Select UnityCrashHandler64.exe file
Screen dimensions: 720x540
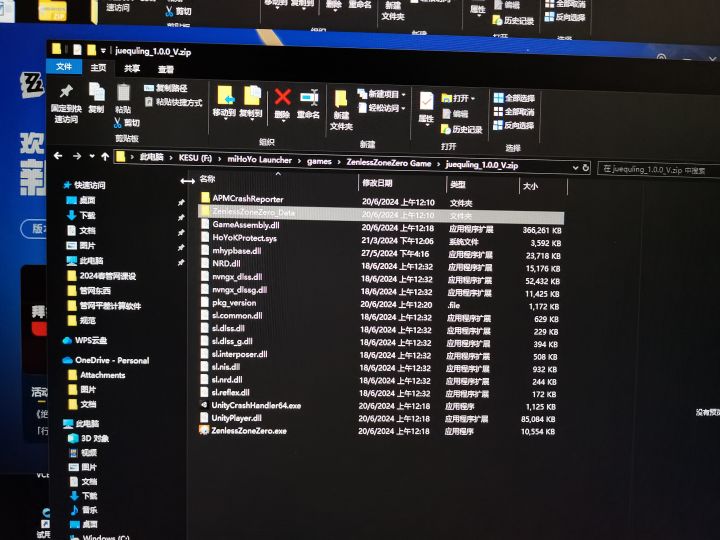click(250, 405)
